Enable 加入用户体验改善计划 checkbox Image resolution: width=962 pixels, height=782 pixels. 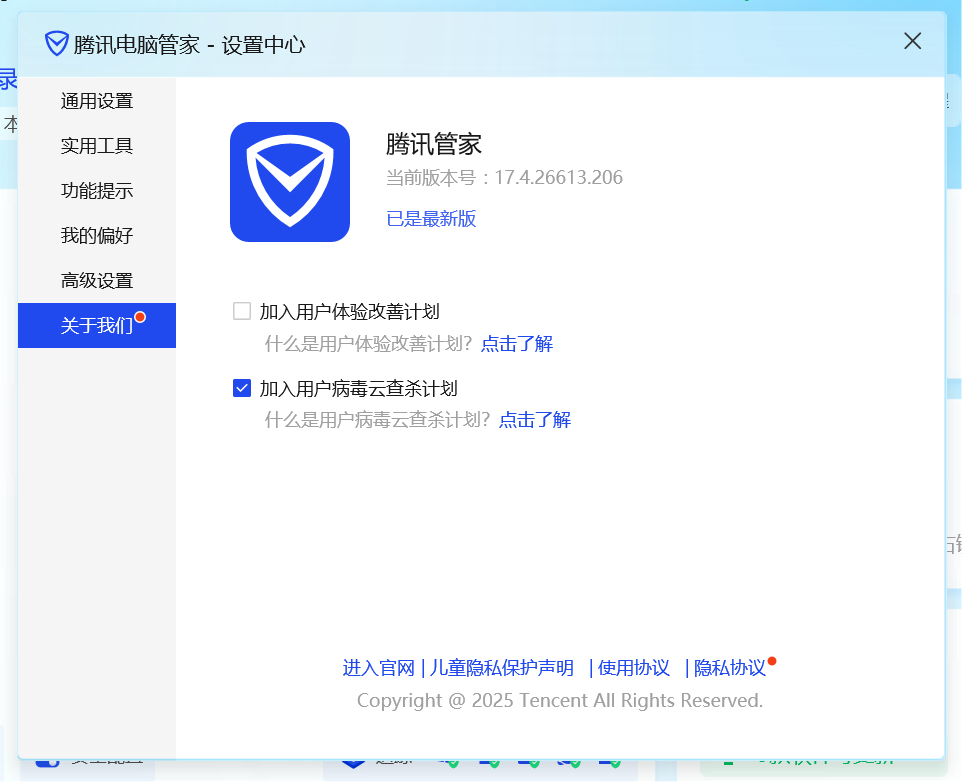pyautogui.click(x=242, y=311)
